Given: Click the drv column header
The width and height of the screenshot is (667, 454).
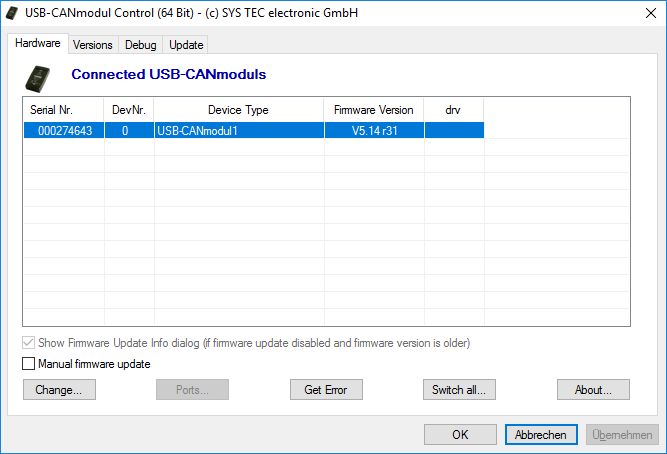Looking at the screenshot, I should pyautogui.click(x=453, y=110).
